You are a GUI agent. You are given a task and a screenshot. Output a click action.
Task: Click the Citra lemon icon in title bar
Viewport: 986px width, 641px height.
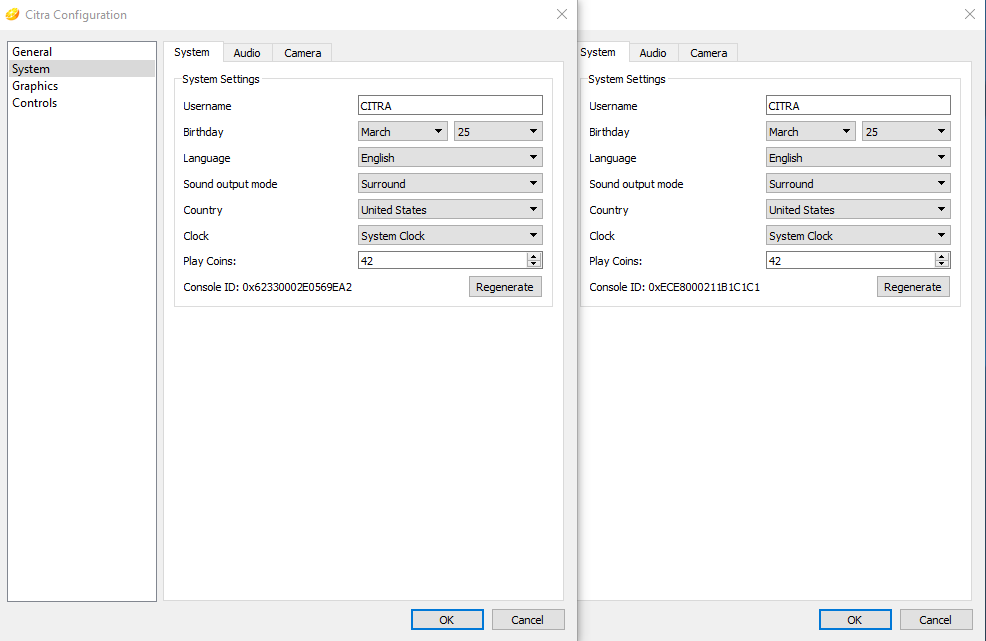pyautogui.click(x=12, y=14)
